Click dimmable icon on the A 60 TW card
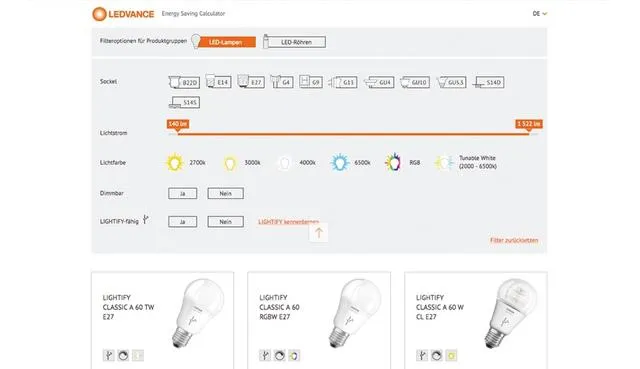This screenshot has height=369, width=640. click(123, 356)
